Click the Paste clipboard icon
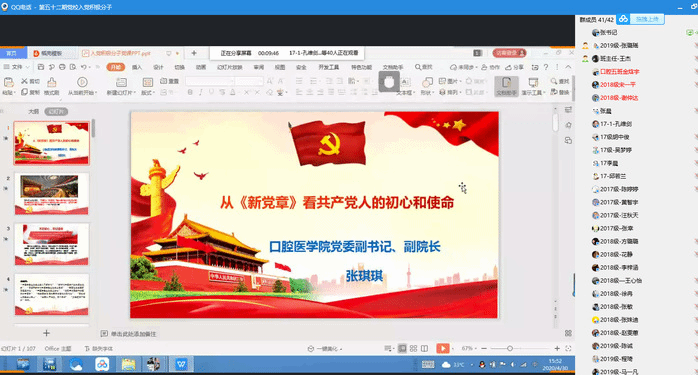This screenshot has width=698, height=375. [8, 82]
